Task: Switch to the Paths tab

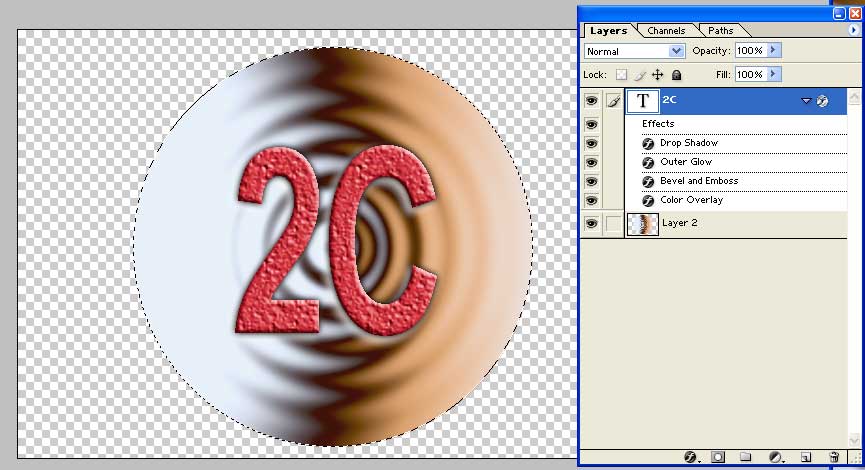Action: [x=720, y=31]
